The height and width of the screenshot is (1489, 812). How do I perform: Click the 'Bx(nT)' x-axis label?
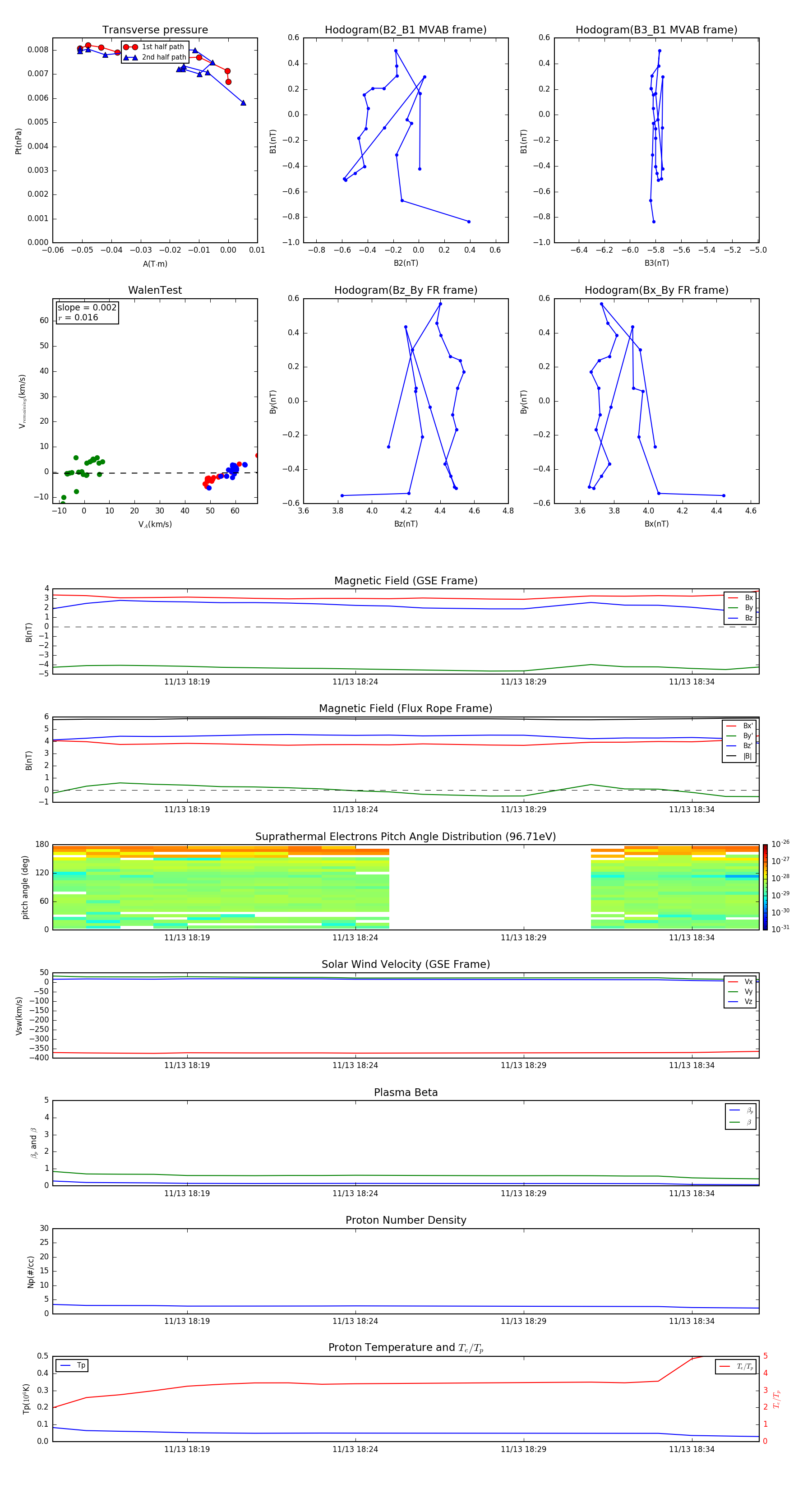coord(656,524)
